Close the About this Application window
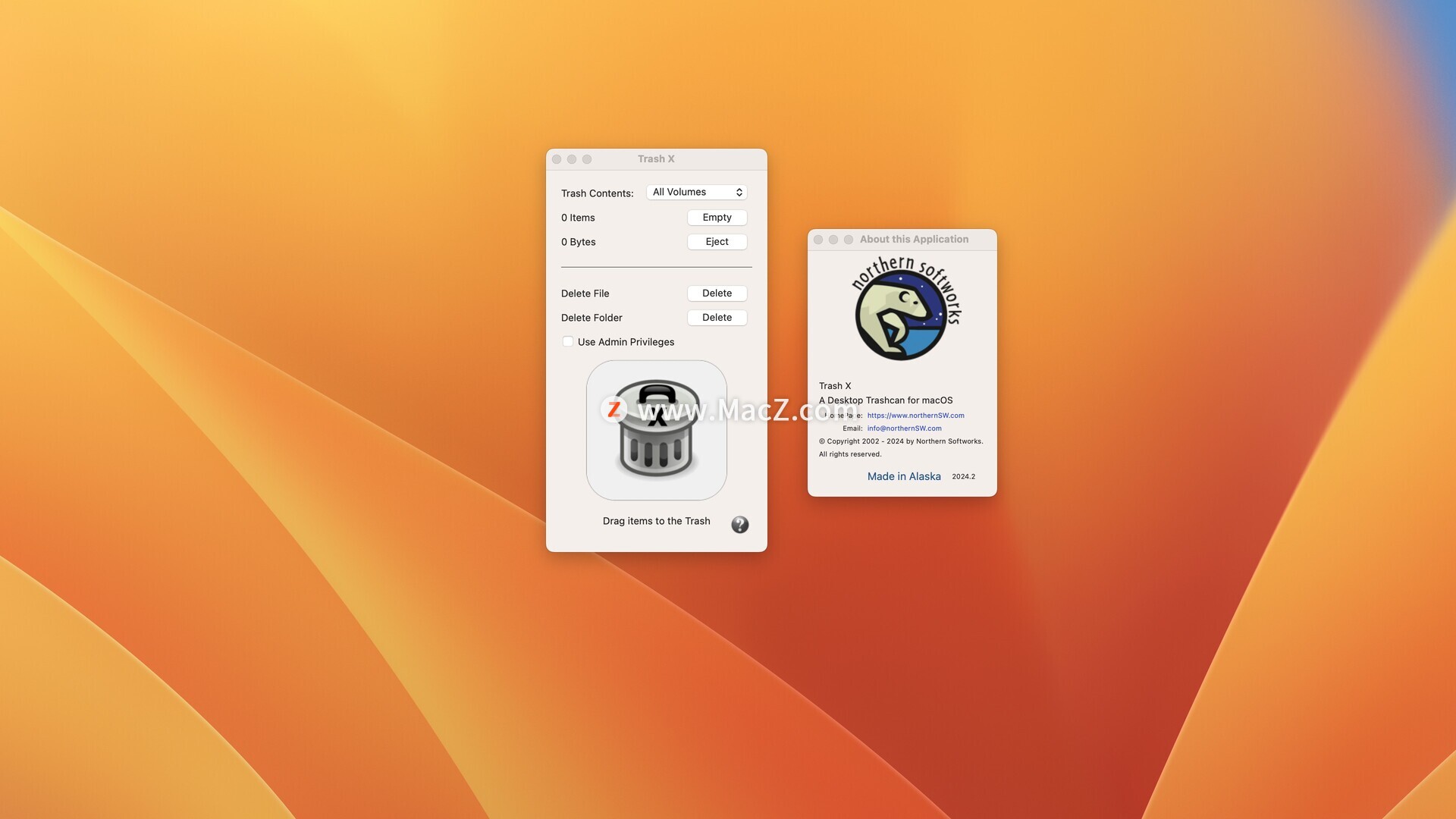 tap(818, 240)
